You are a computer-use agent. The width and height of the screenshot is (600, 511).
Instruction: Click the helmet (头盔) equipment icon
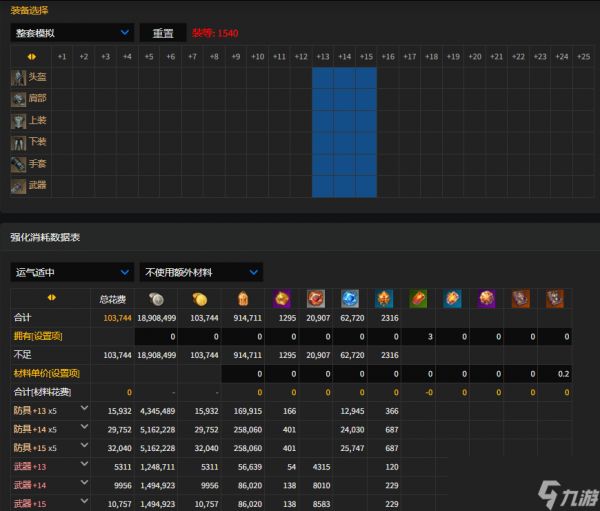tap(18, 77)
